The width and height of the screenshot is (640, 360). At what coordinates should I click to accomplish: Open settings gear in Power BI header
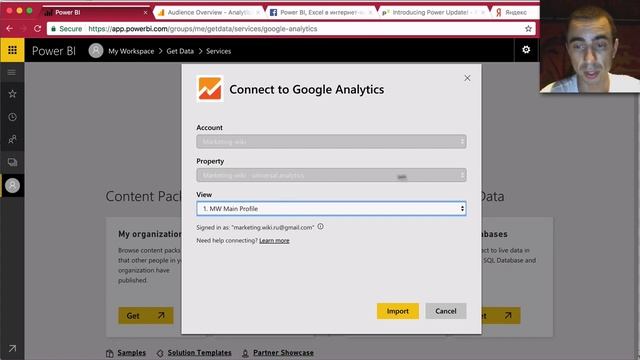point(526,50)
